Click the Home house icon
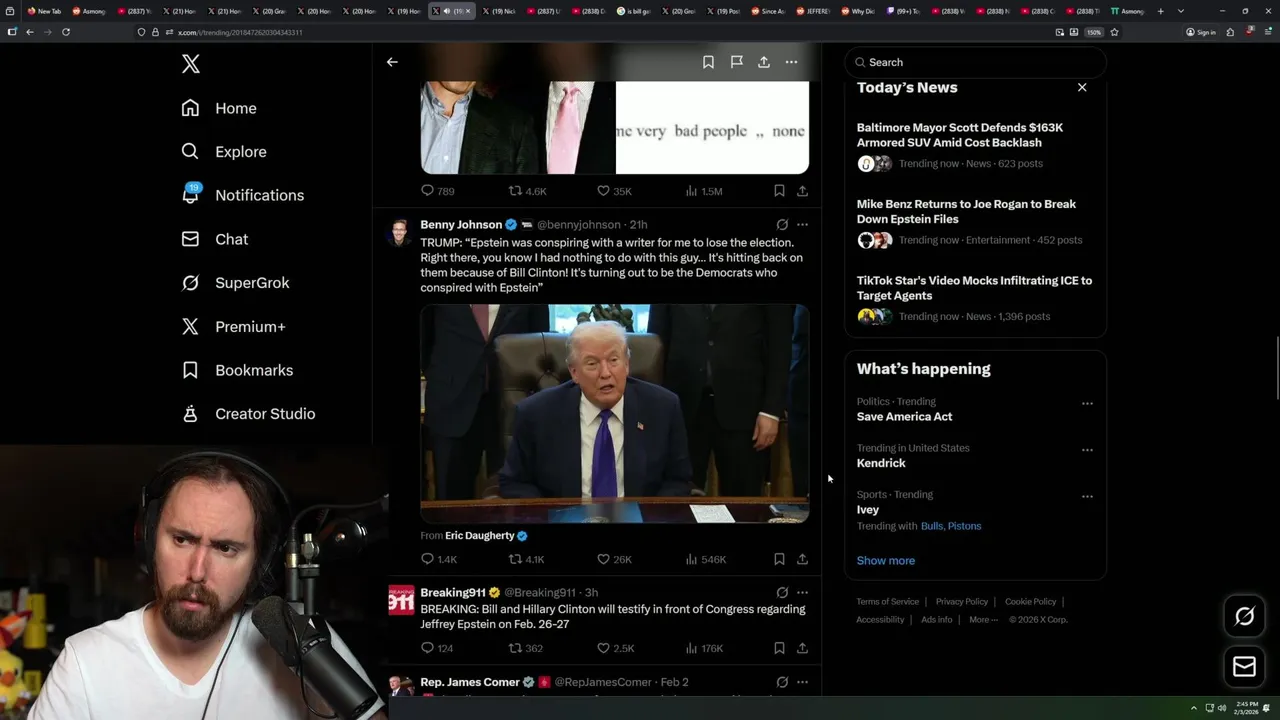1280x720 pixels. coord(190,108)
